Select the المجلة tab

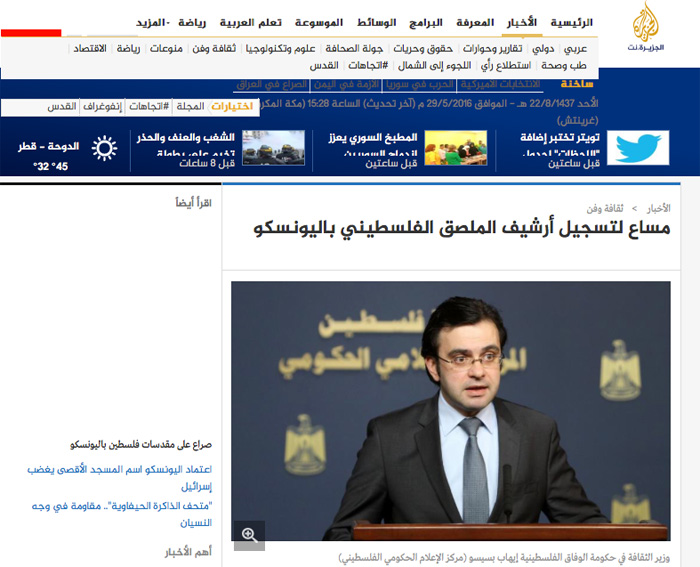click(190, 107)
